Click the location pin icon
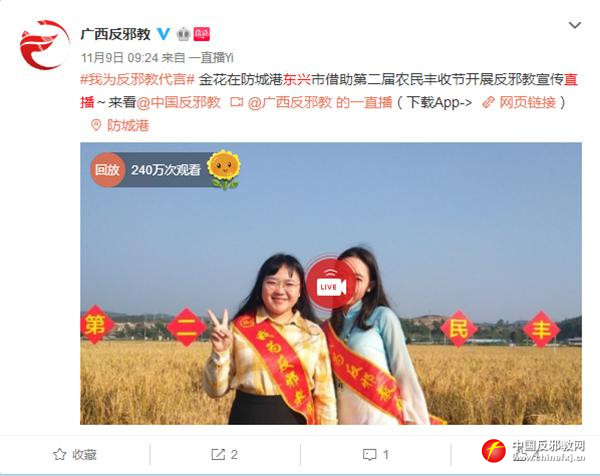The height and width of the screenshot is (476, 600). (96, 125)
